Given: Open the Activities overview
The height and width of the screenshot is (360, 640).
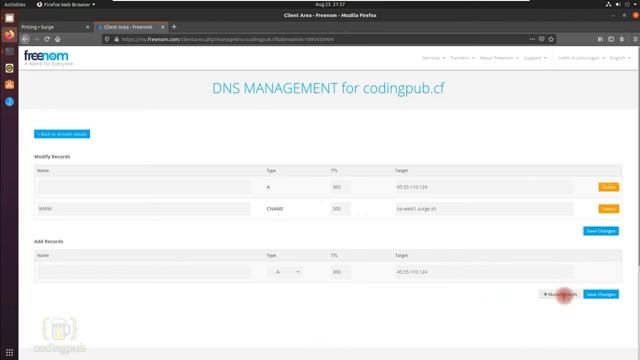Looking at the screenshot, I should pos(15,4).
